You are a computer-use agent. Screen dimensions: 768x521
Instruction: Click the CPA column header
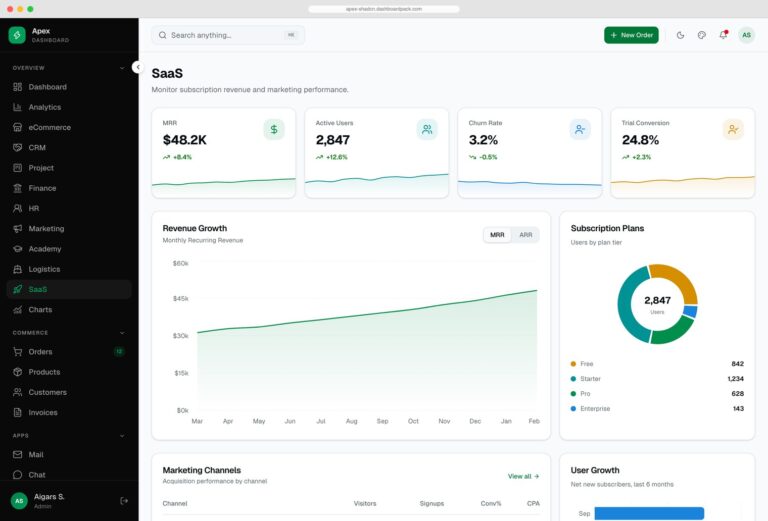(x=533, y=503)
